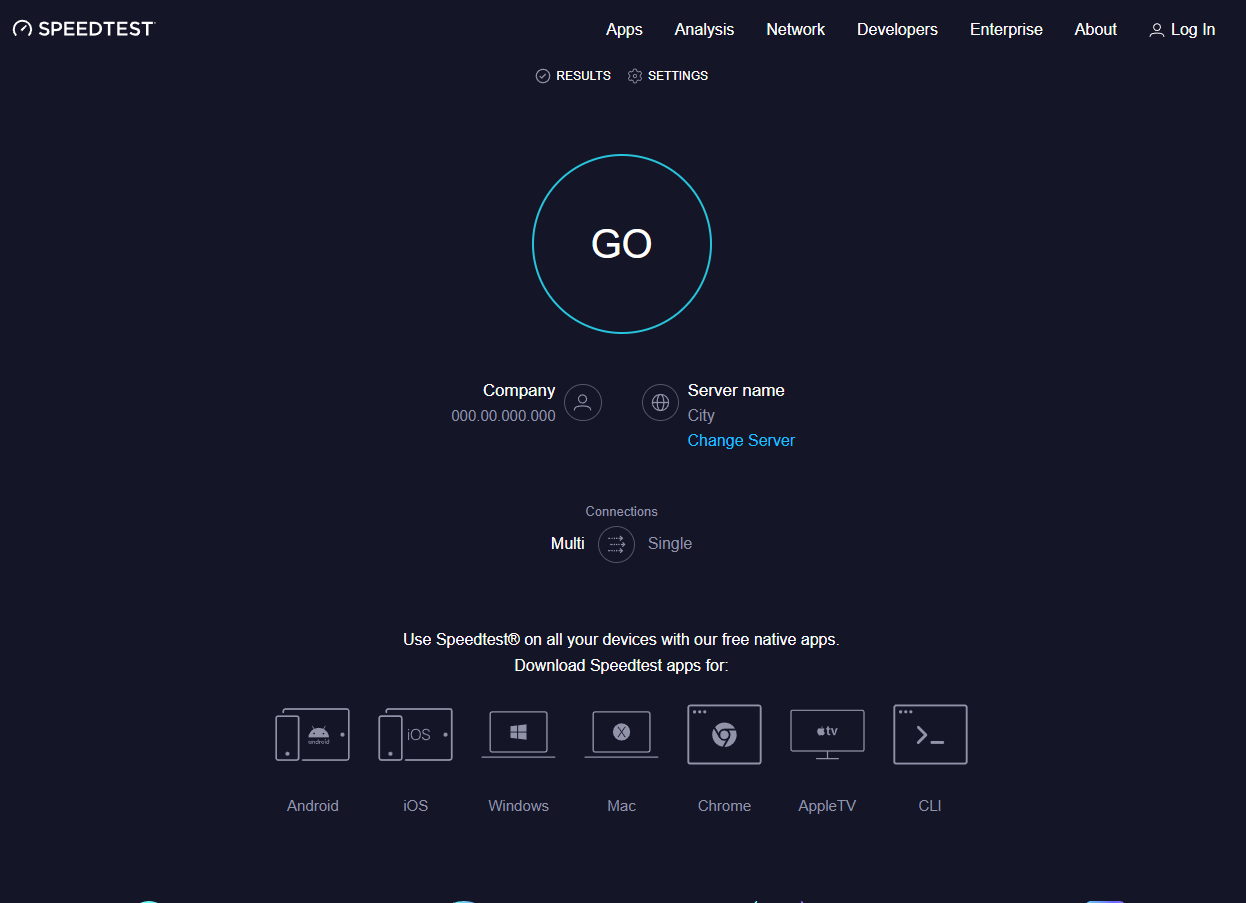Click the Server name text
Viewport: 1246px width, 903px height.
[x=736, y=391]
